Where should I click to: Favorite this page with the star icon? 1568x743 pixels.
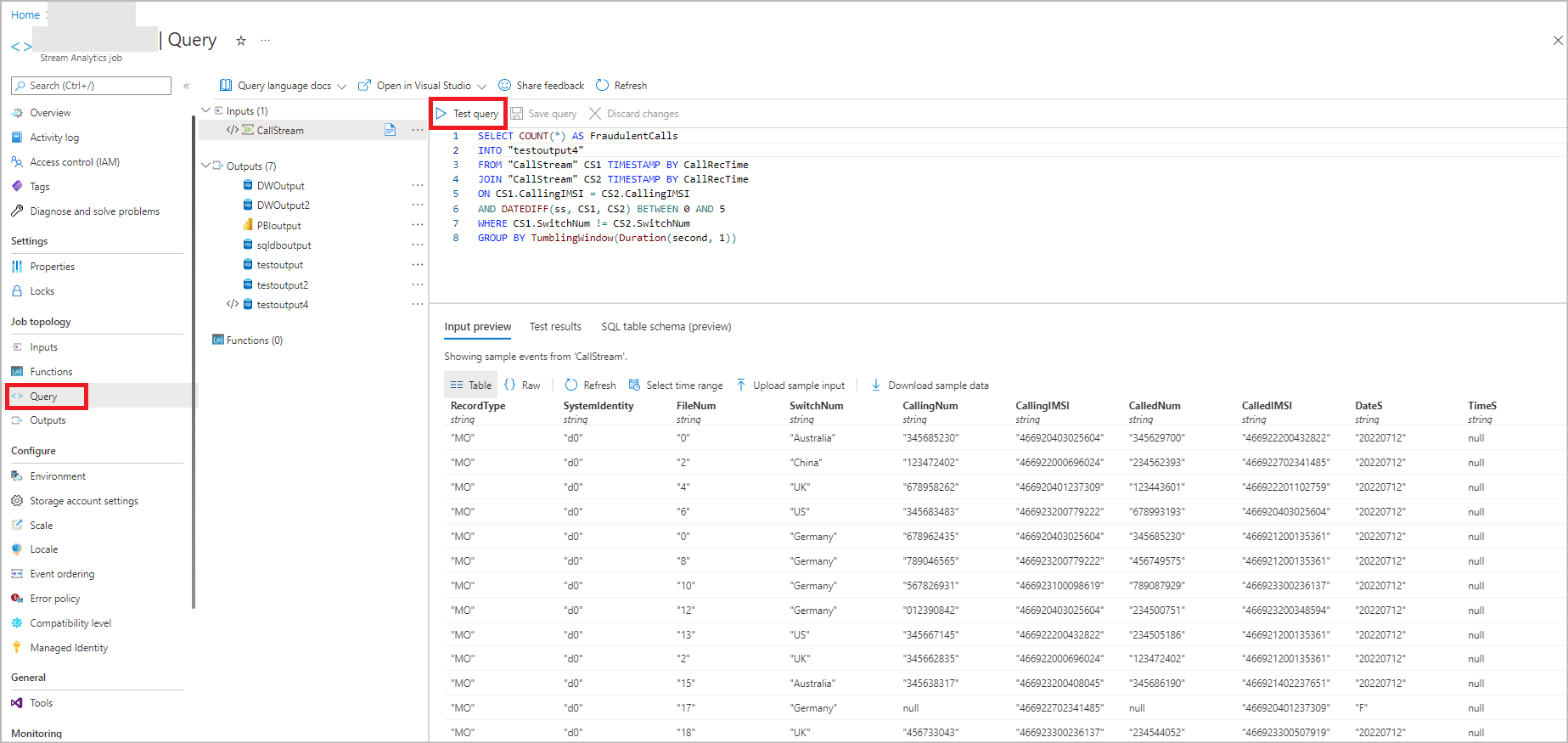pos(241,41)
